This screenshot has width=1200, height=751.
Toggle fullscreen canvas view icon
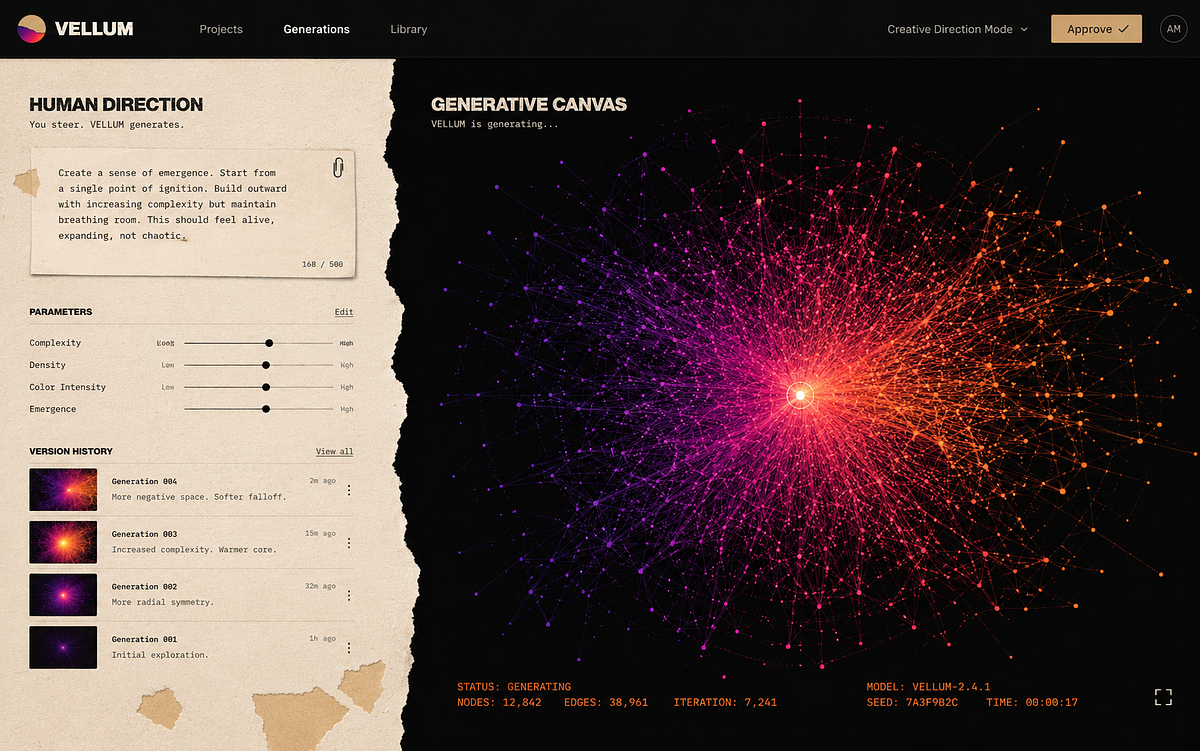pos(1163,697)
